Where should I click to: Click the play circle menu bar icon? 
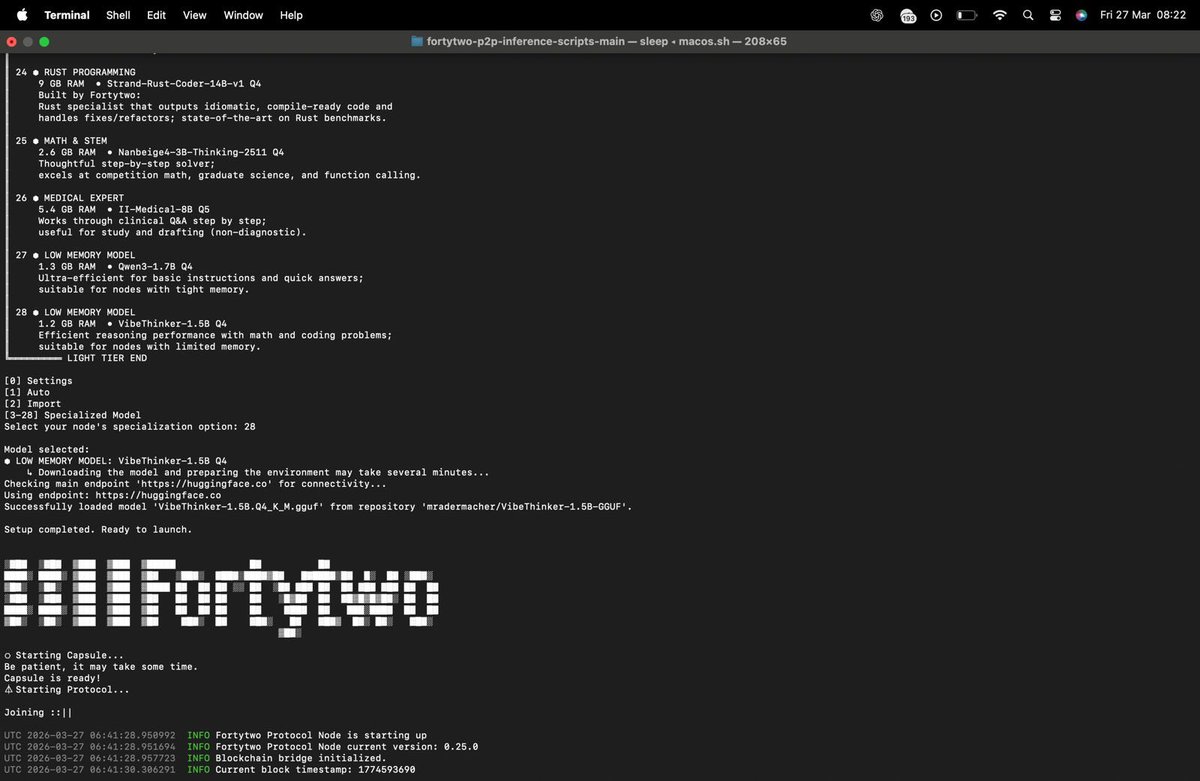coord(936,15)
